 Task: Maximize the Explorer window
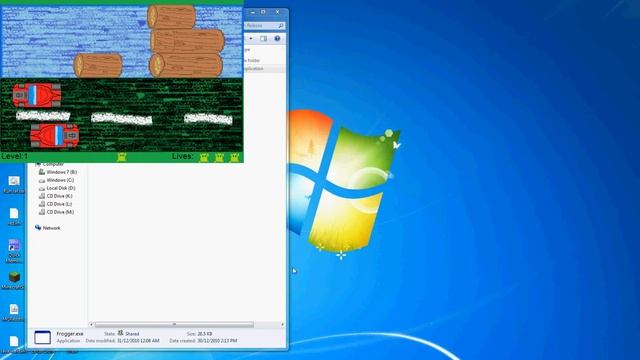[263, 12]
